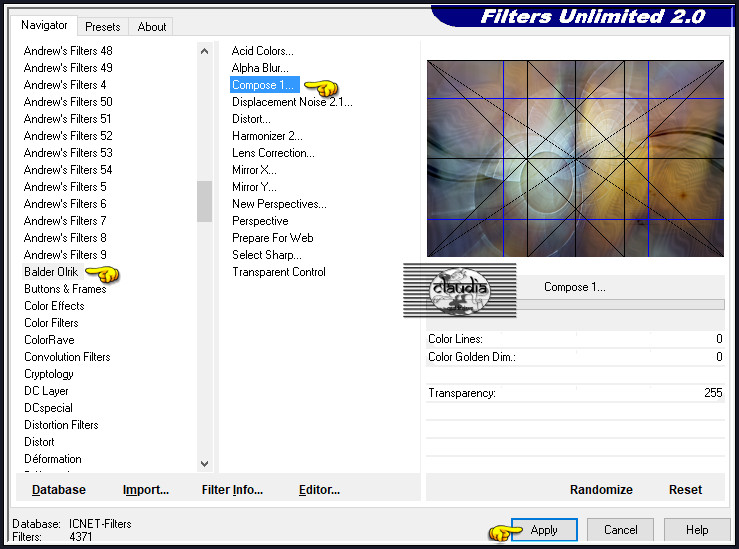
Task: Select the Color Filters category
Action: point(51,323)
